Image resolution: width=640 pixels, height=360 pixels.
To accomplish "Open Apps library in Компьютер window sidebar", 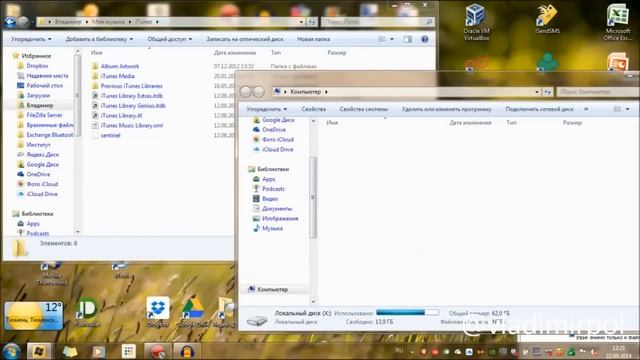I will point(269,179).
